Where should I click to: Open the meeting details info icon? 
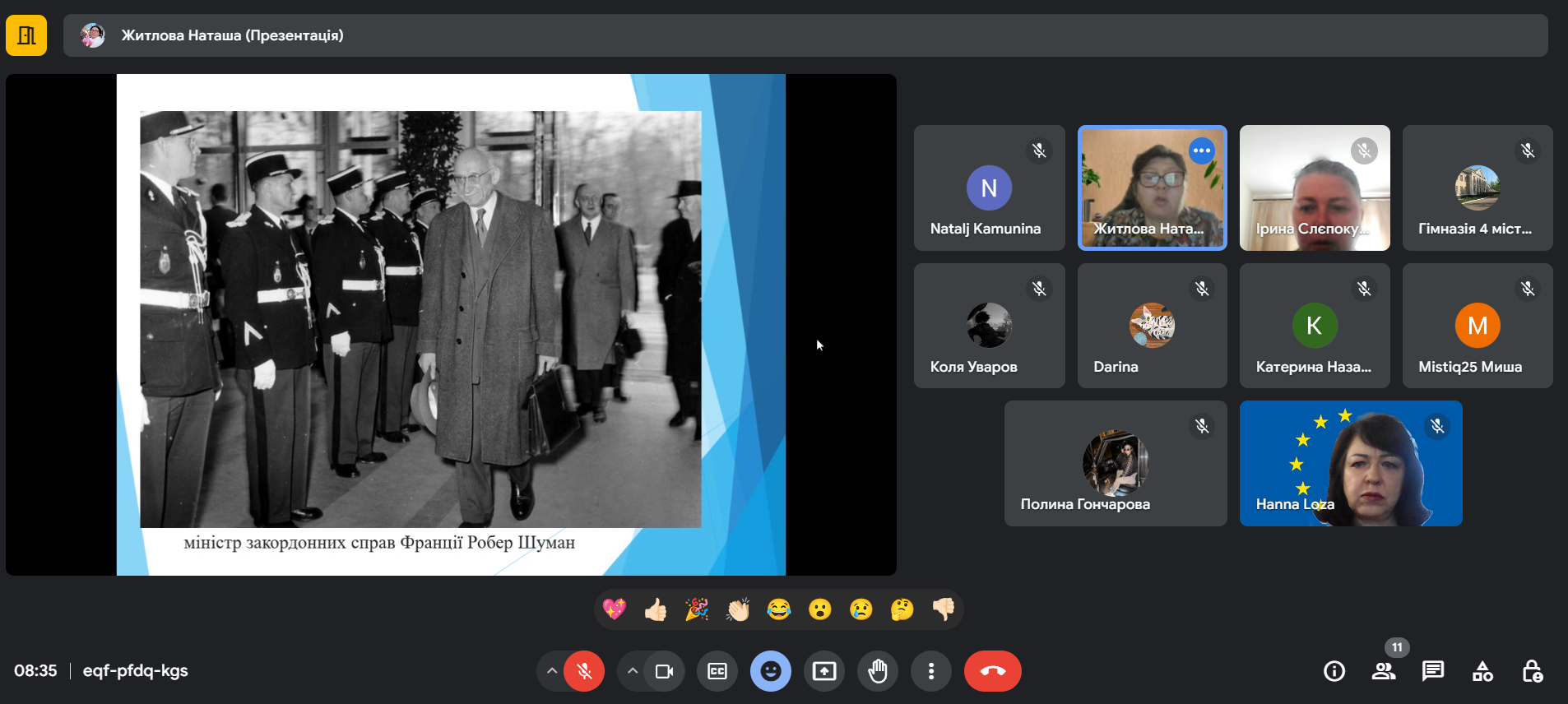1334,671
